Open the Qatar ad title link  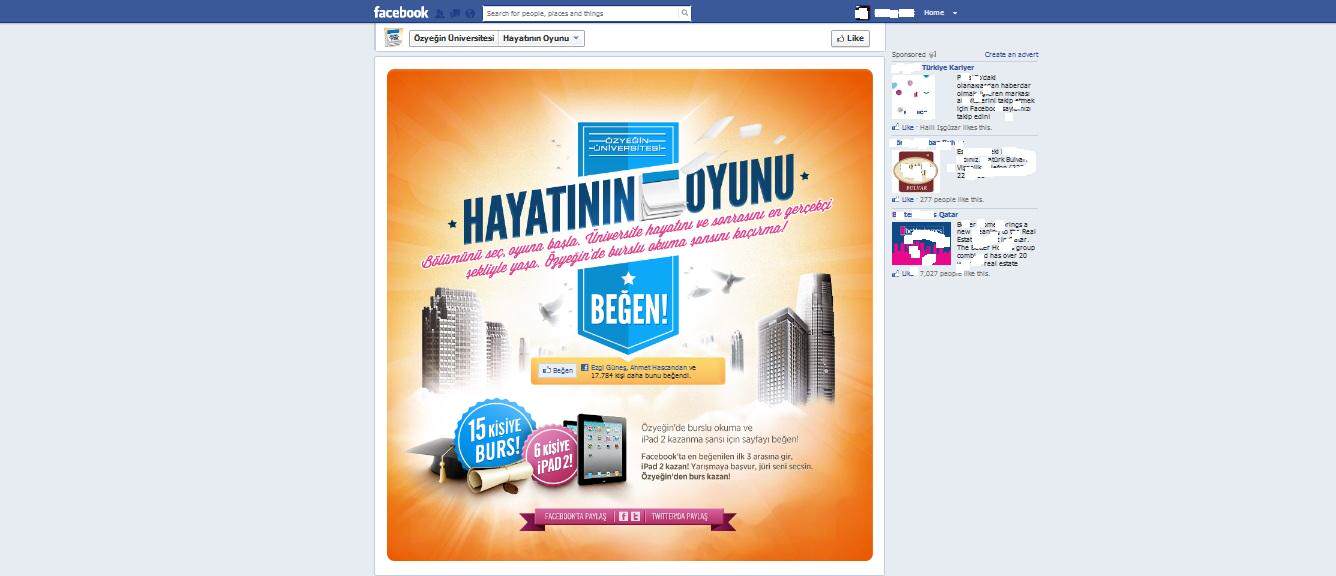[925, 214]
